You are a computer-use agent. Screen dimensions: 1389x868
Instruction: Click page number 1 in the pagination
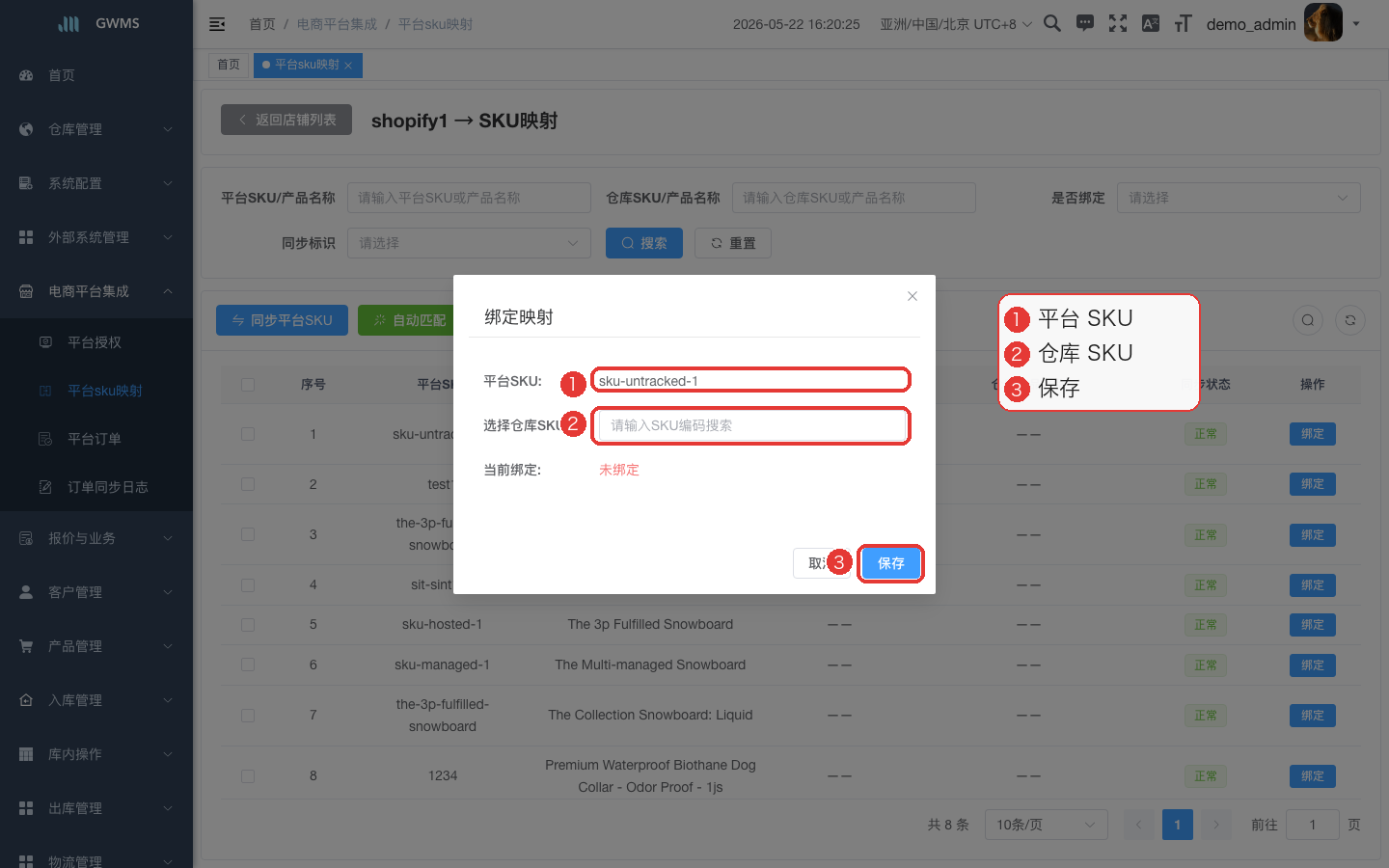(x=1177, y=825)
